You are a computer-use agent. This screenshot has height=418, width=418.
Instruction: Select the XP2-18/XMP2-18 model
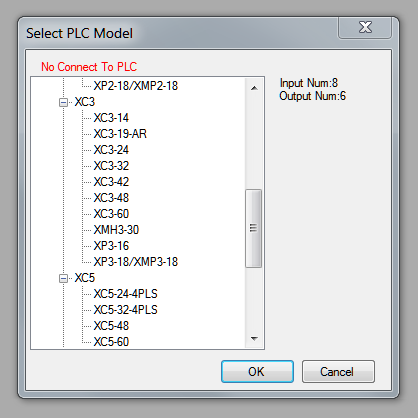point(136,86)
